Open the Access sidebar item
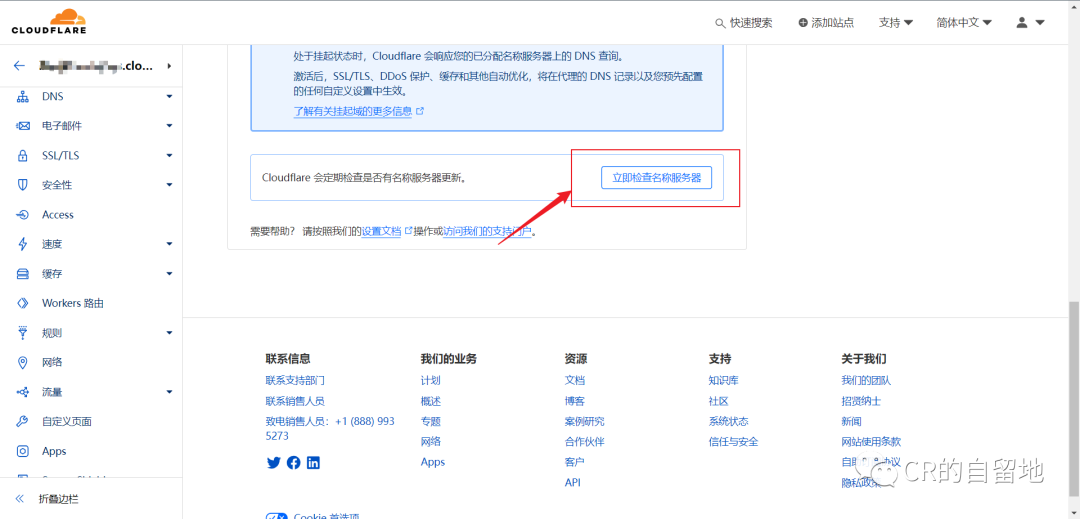The width and height of the screenshot is (1080, 519). 58,215
